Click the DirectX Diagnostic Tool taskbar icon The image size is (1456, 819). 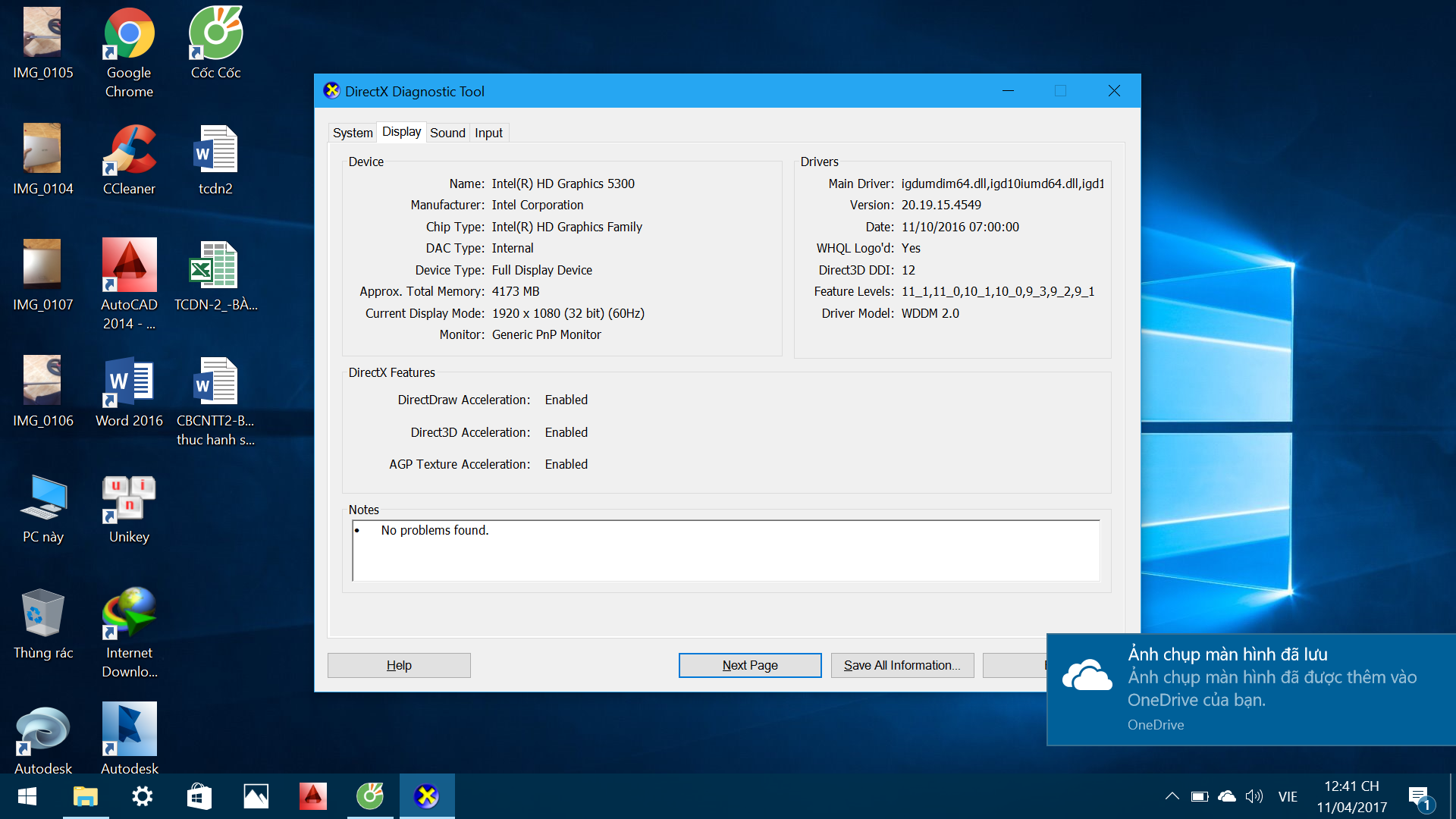(427, 796)
